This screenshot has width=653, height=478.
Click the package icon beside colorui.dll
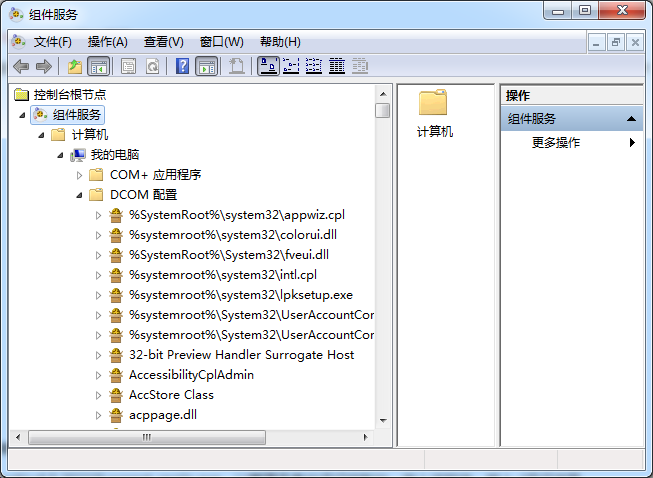coord(116,235)
